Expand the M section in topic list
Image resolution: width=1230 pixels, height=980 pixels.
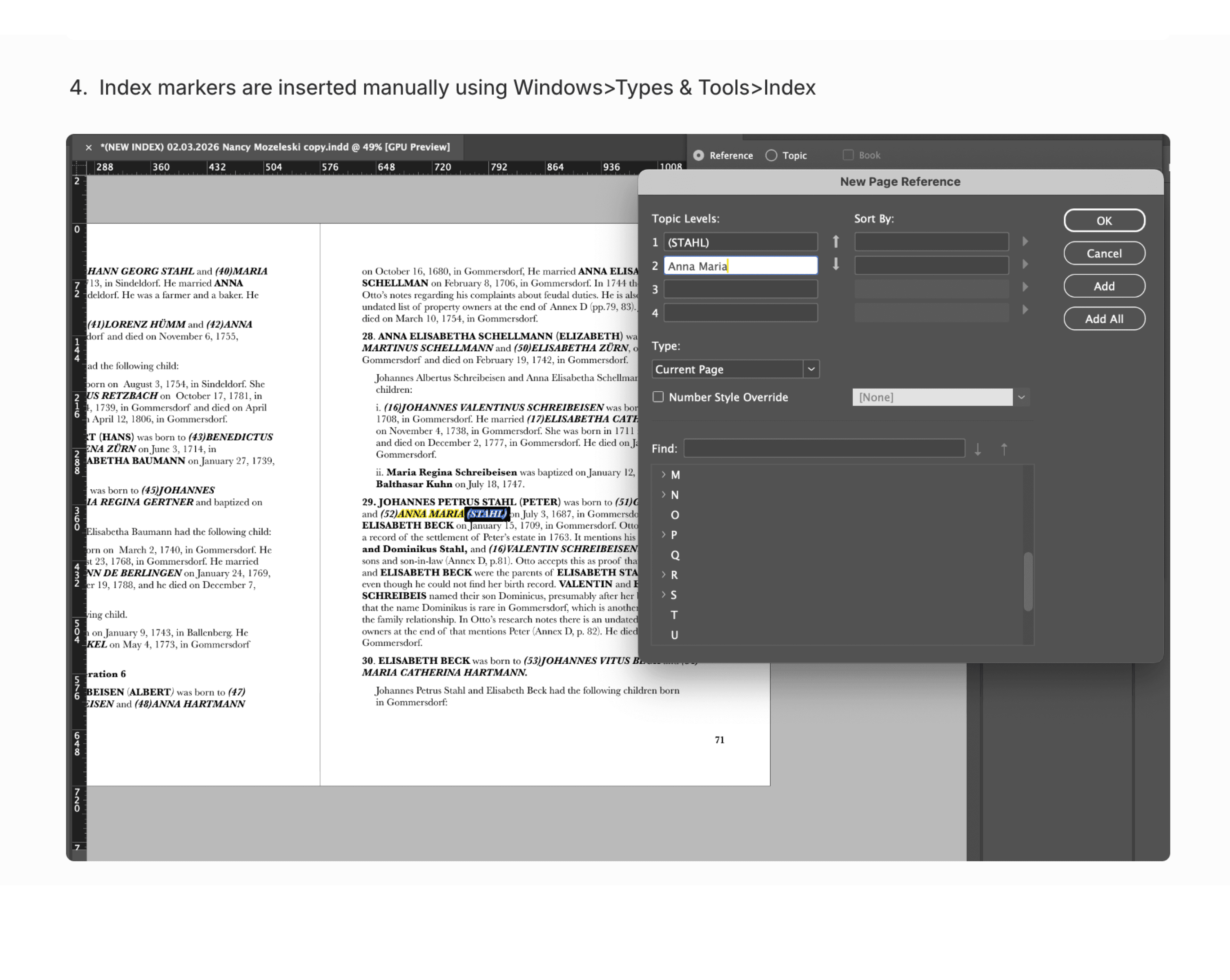[x=663, y=475]
